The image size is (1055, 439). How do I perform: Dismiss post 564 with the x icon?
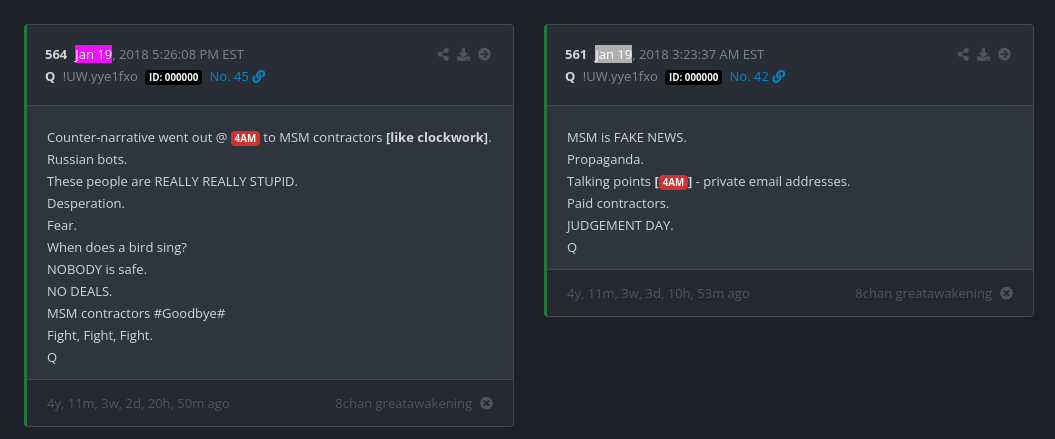point(486,403)
